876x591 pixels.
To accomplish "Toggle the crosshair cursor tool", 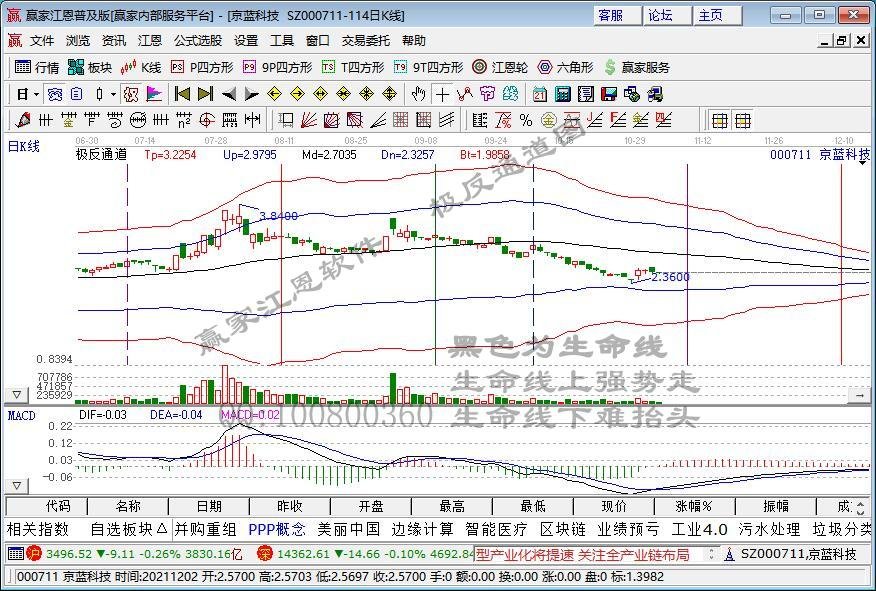I will (442, 94).
